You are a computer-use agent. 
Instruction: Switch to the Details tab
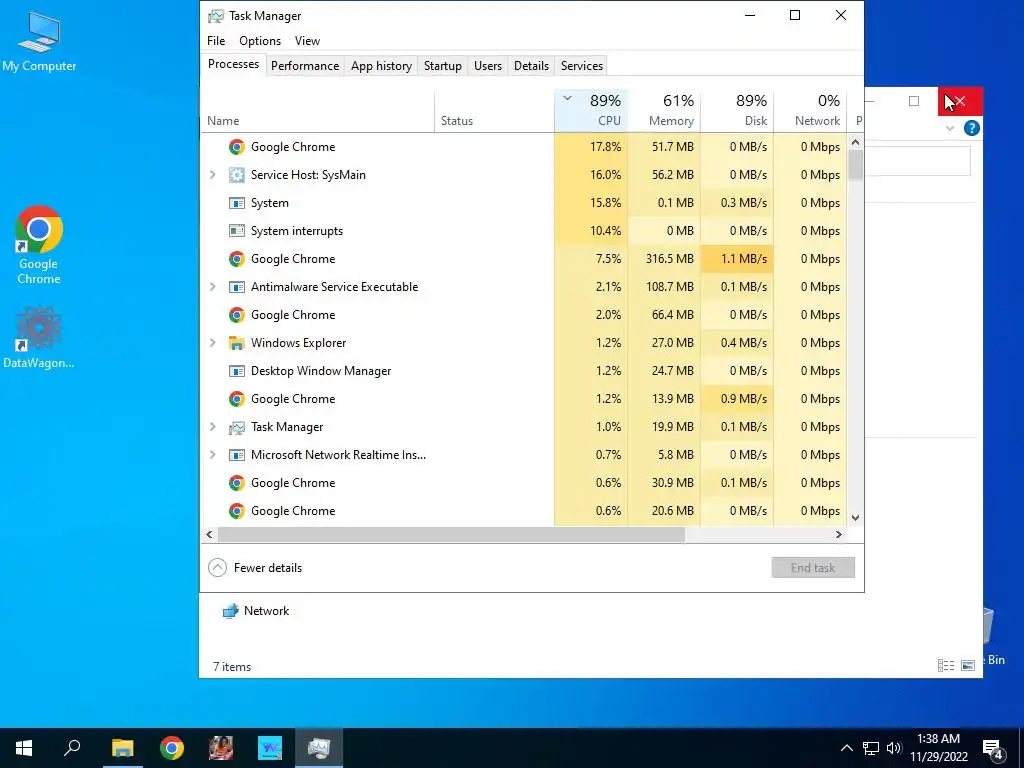coord(532,66)
